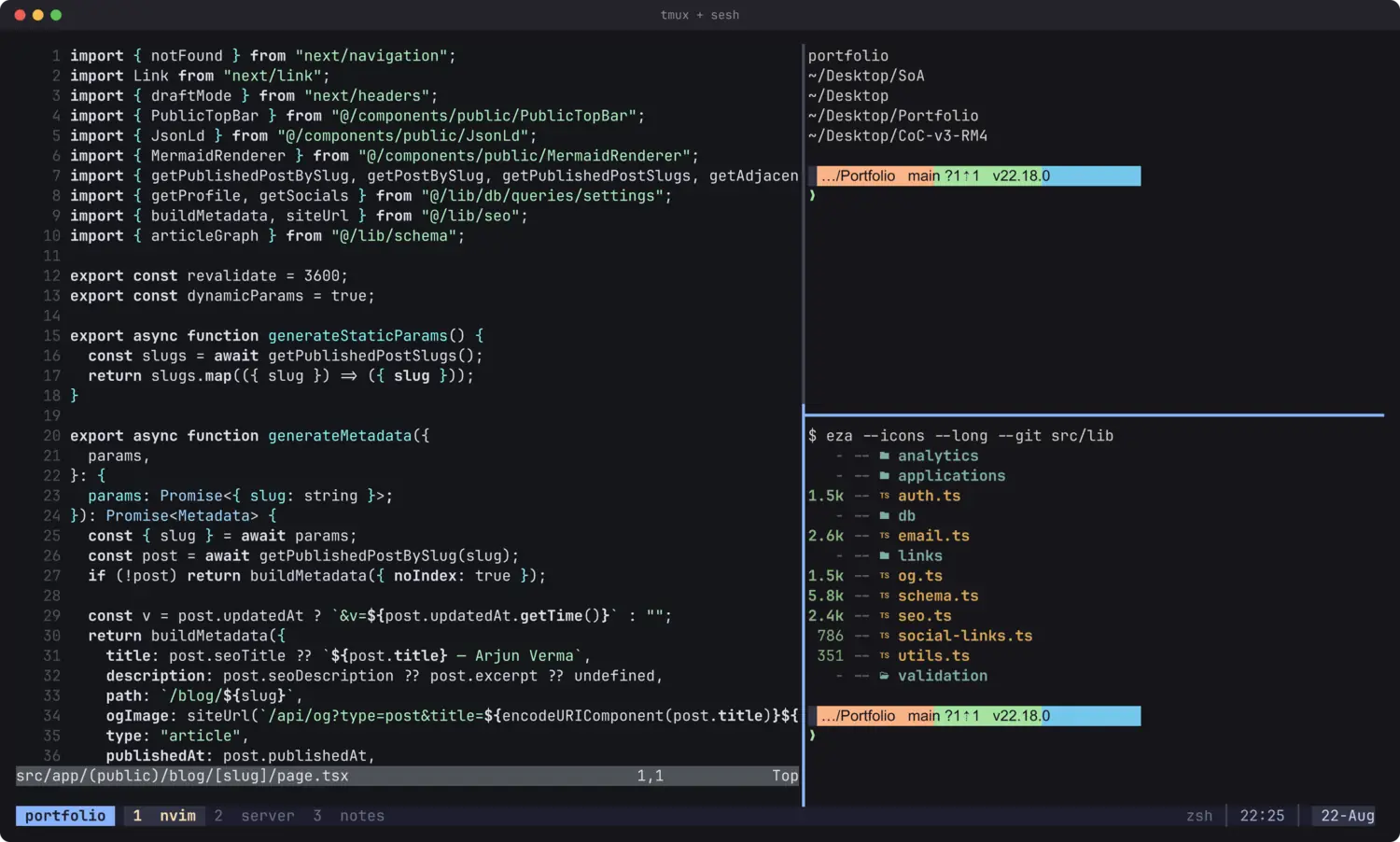Click the type: "article" line
Viewport: 1400px width, 842px height.
coord(177,736)
